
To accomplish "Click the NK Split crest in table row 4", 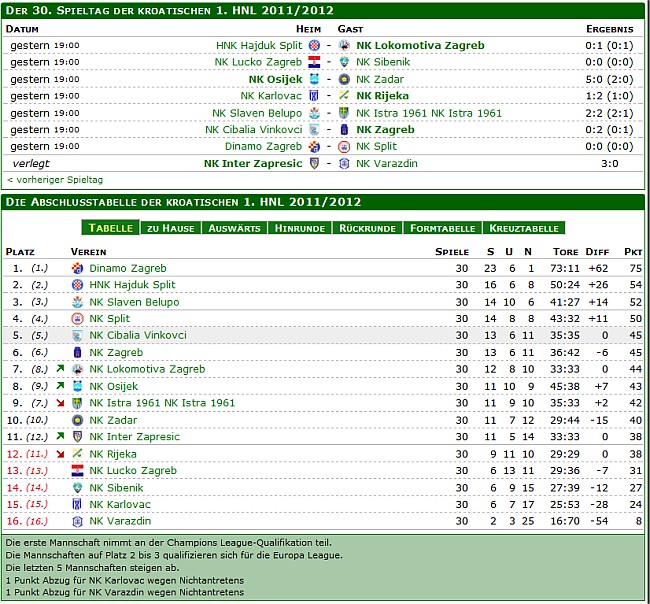I will pos(77,318).
